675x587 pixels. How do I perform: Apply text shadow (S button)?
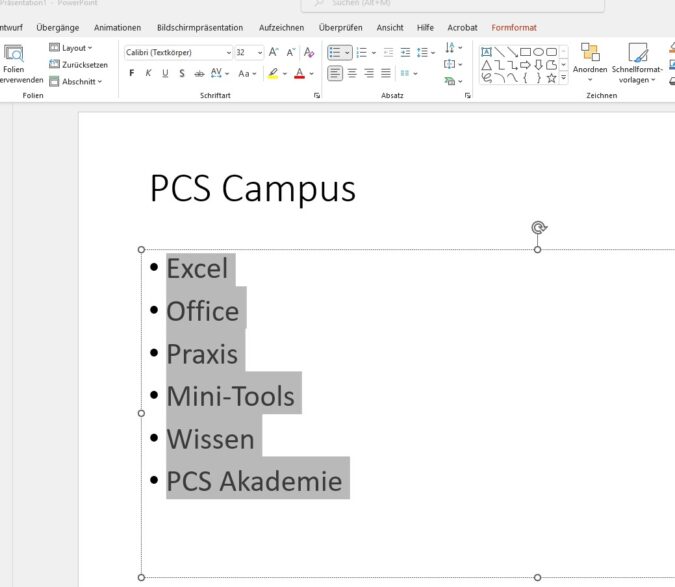pyautogui.click(x=182, y=74)
